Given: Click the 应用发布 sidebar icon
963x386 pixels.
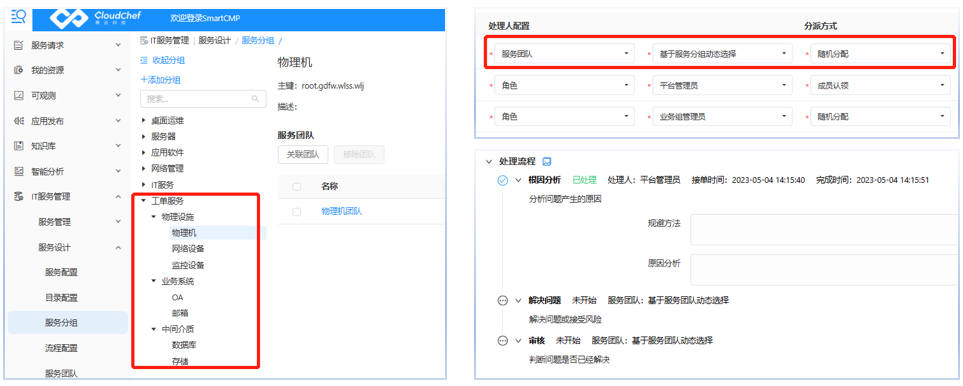Looking at the screenshot, I should (x=18, y=121).
